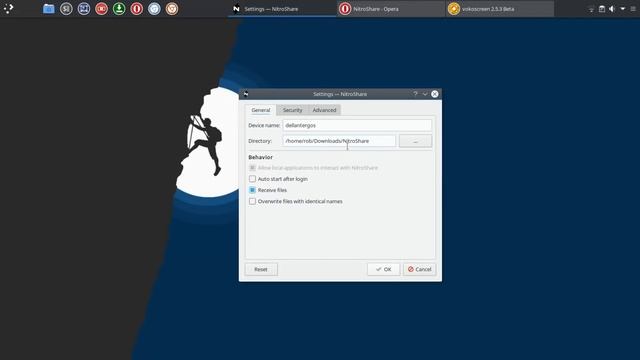Switch to Settings — NitroShare taskbar entry
Image resolution: width=640 pixels, height=360 pixels.
point(282,9)
